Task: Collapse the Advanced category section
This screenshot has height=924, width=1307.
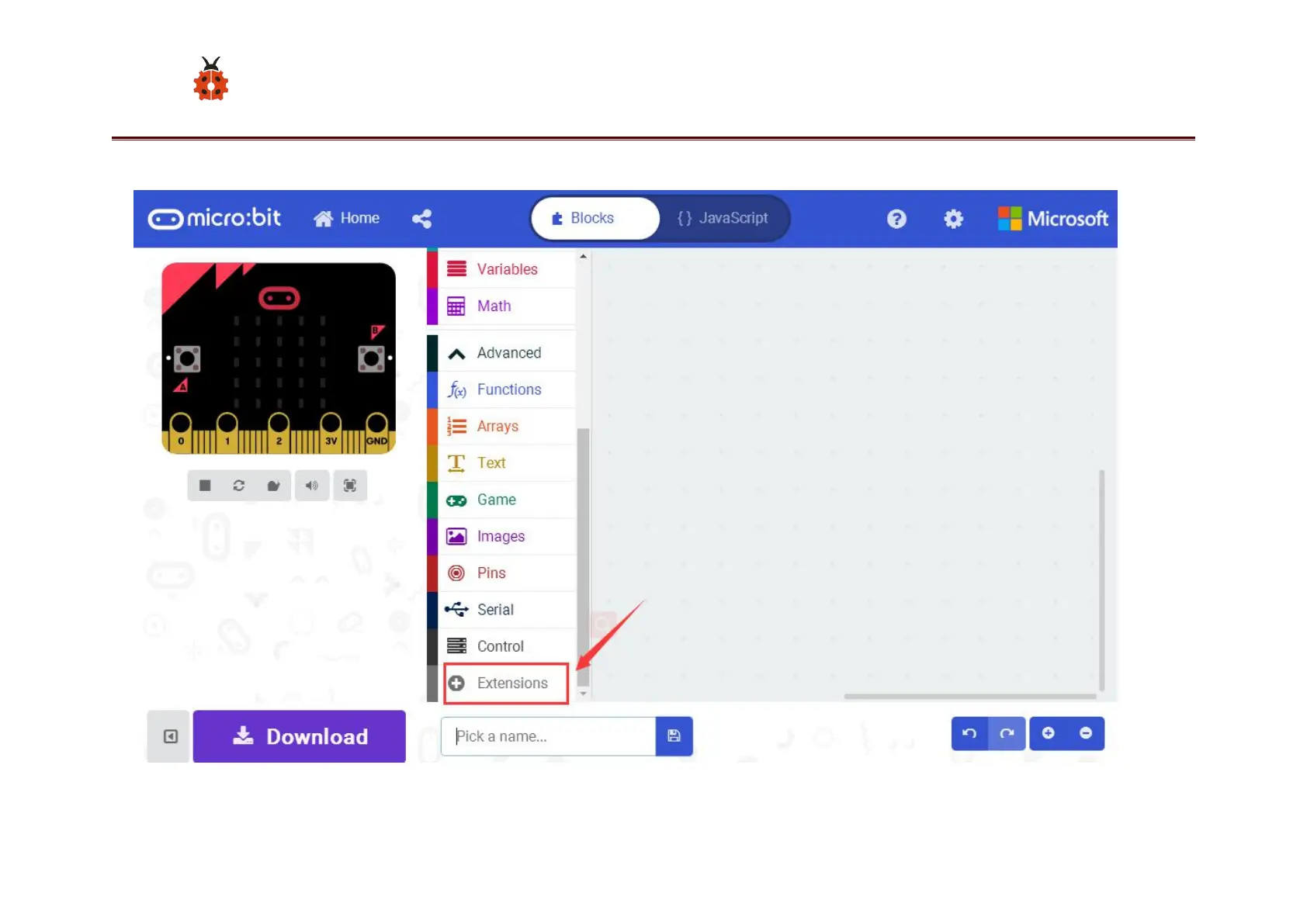Action: point(502,353)
